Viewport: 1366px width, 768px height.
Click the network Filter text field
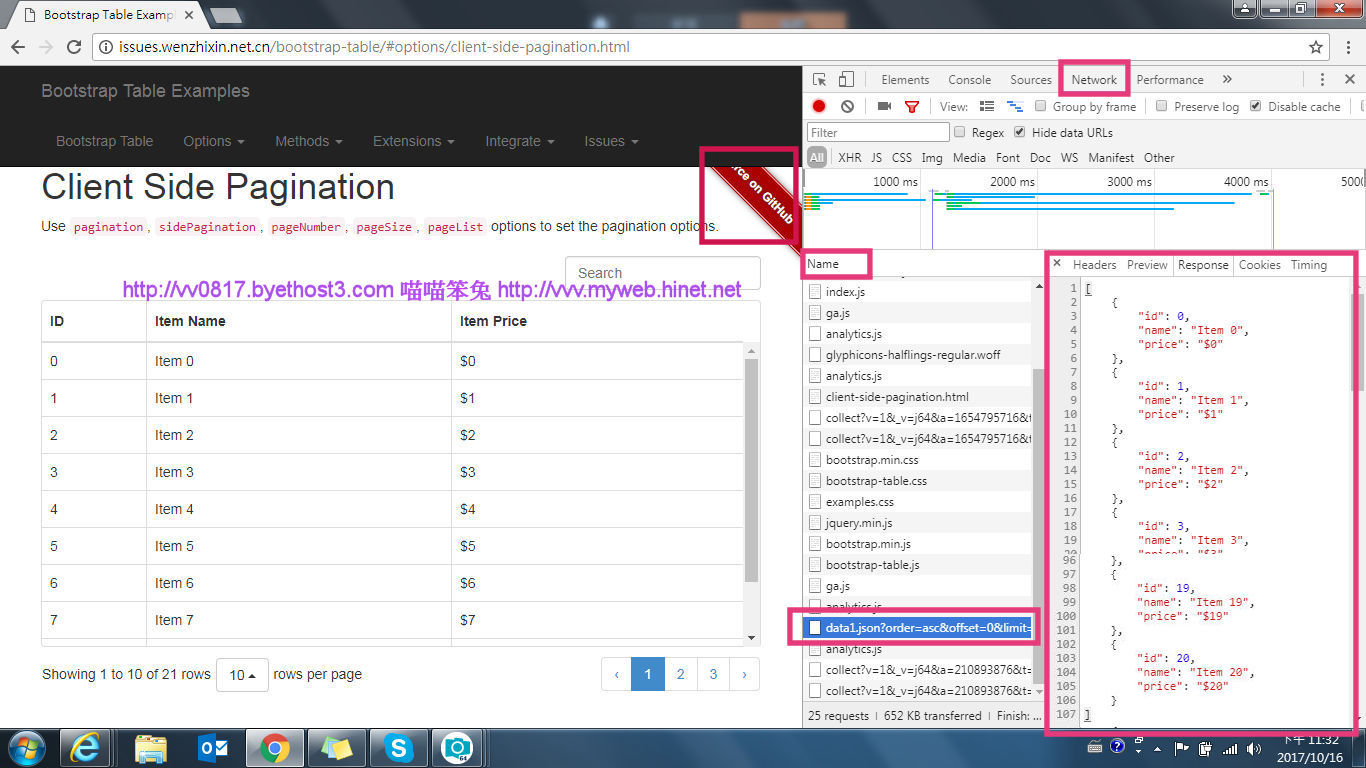(x=878, y=132)
